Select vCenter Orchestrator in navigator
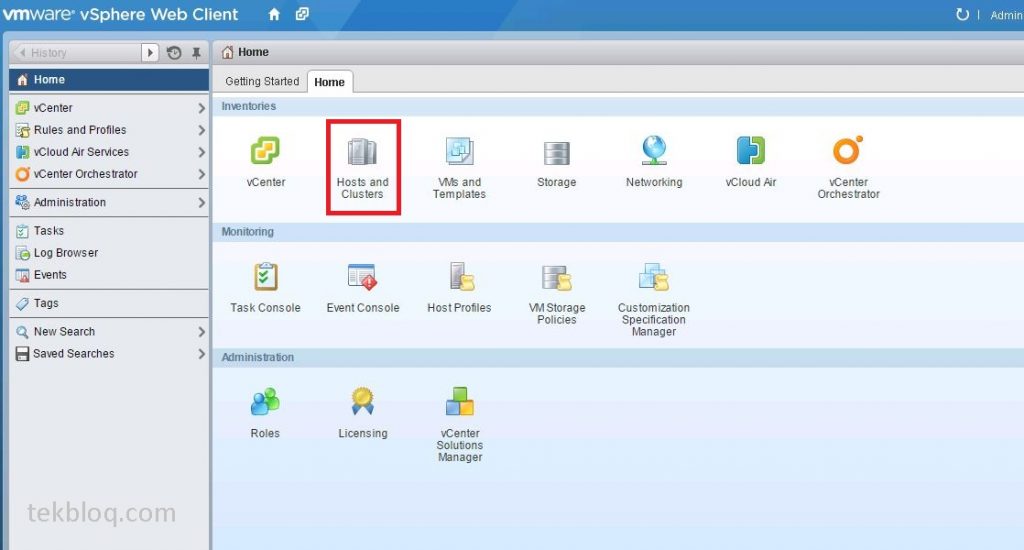1024x550 pixels. pos(109,174)
